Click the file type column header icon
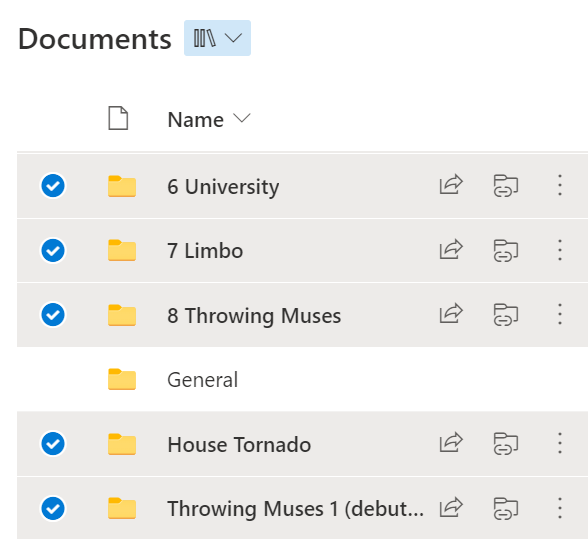Screen dimensions: 588x539 pos(118,118)
